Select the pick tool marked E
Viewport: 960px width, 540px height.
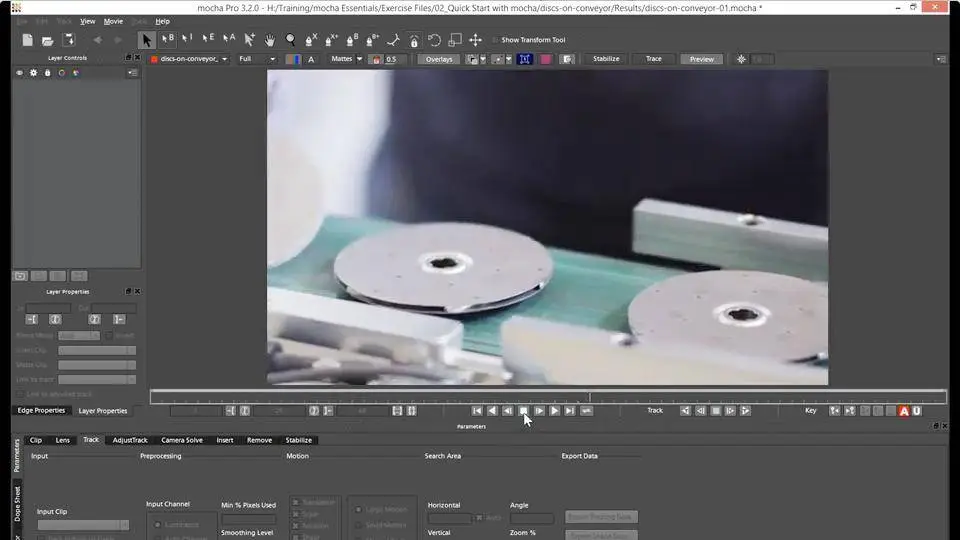(208, 40)
